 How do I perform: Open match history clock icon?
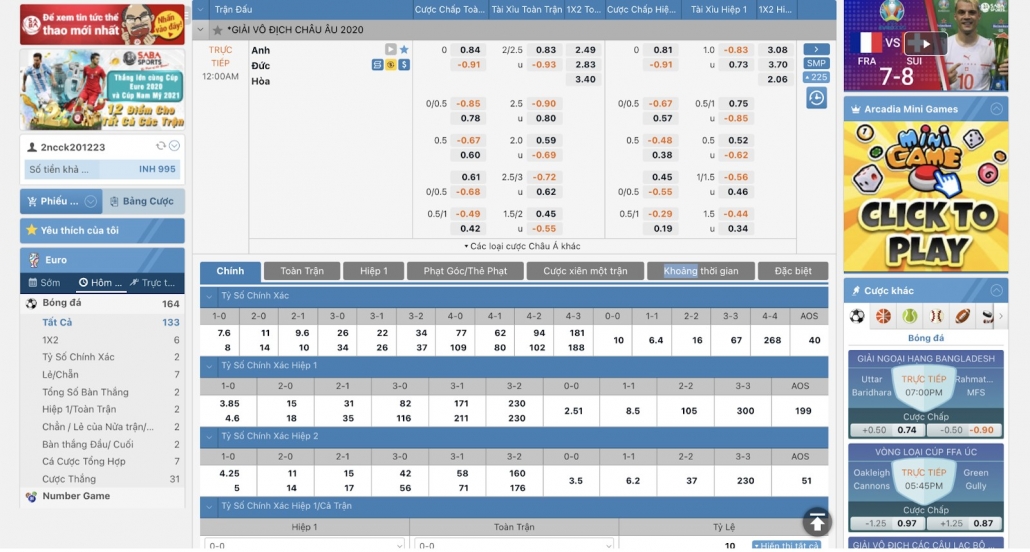click(816, 98)
